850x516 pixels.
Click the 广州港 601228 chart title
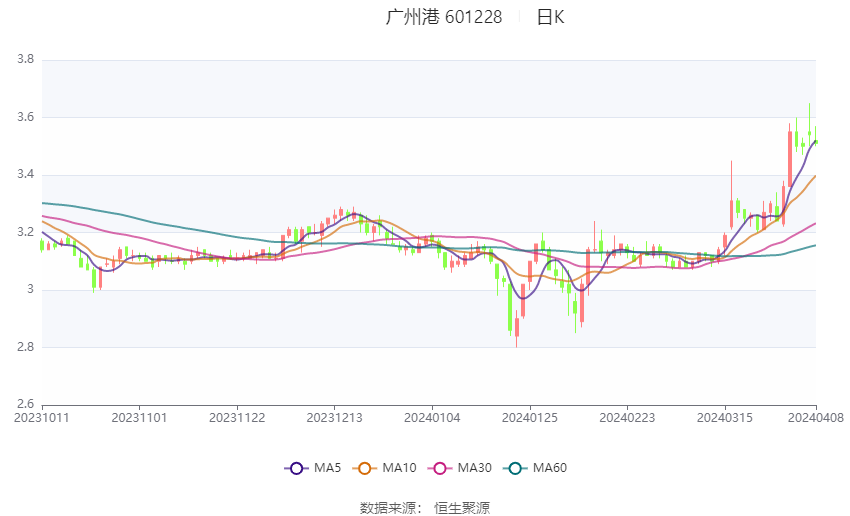444,17
